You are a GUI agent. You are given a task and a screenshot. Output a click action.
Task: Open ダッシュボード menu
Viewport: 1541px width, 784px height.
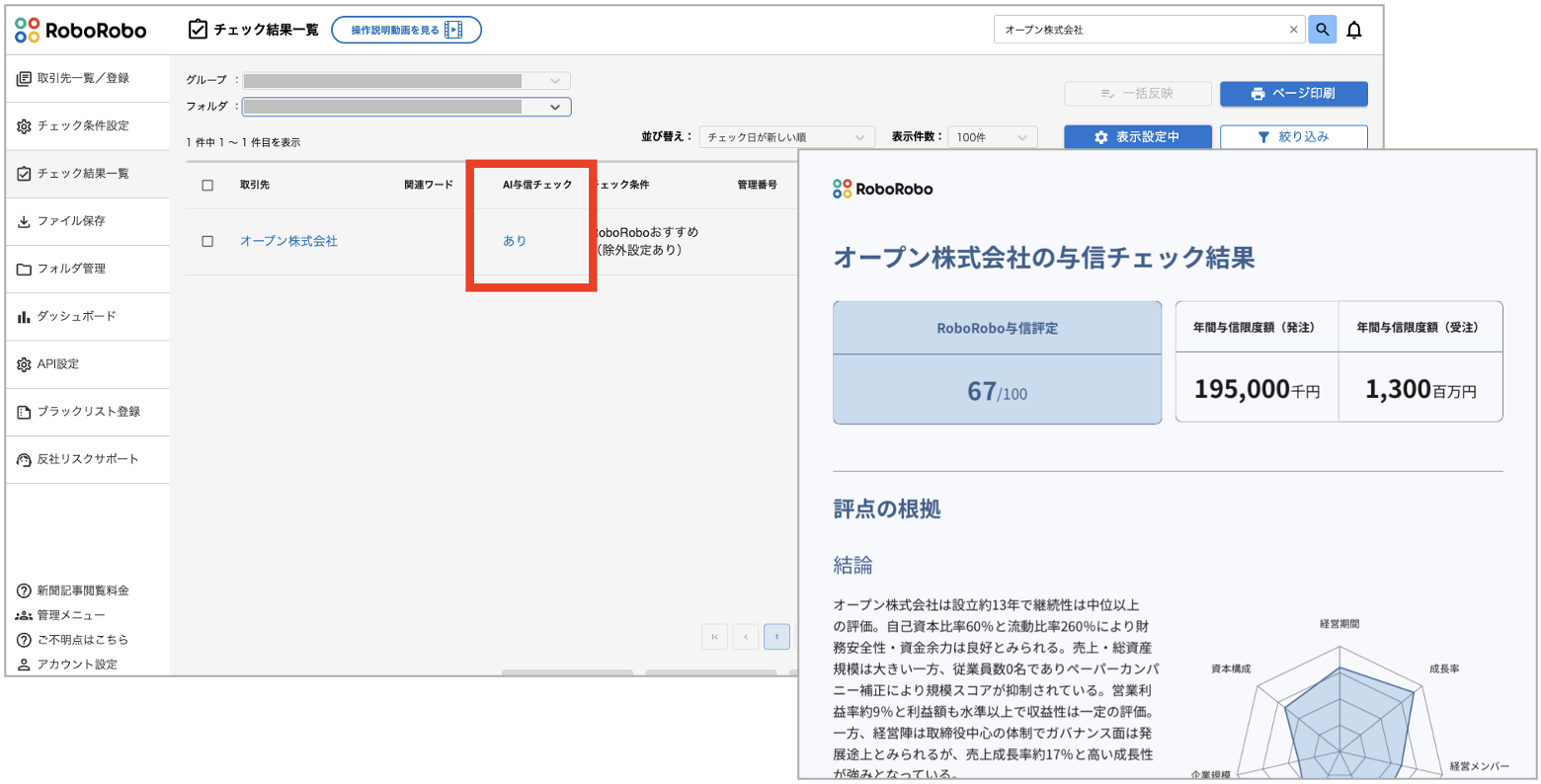click(87, 316)
